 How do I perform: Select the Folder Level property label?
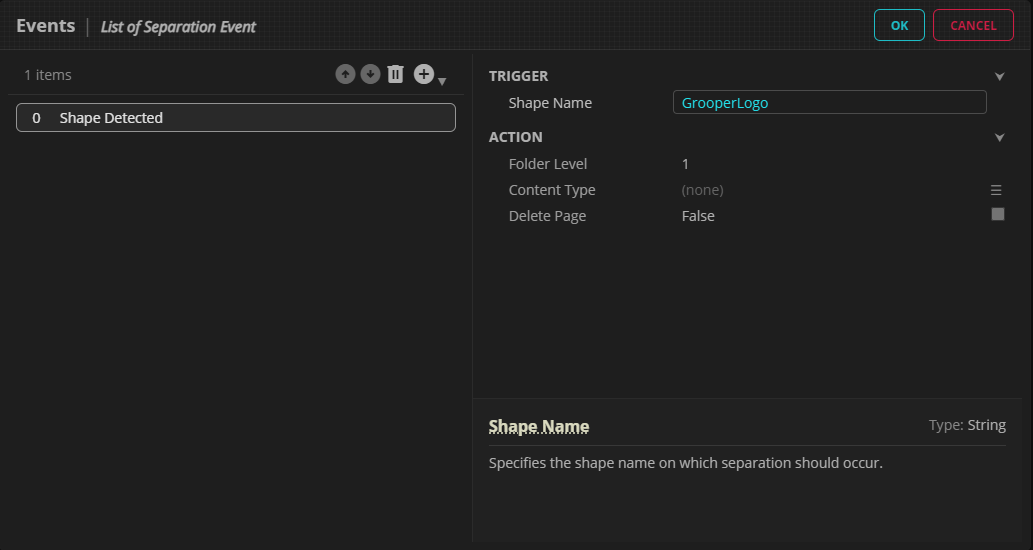tap(548, 164)
